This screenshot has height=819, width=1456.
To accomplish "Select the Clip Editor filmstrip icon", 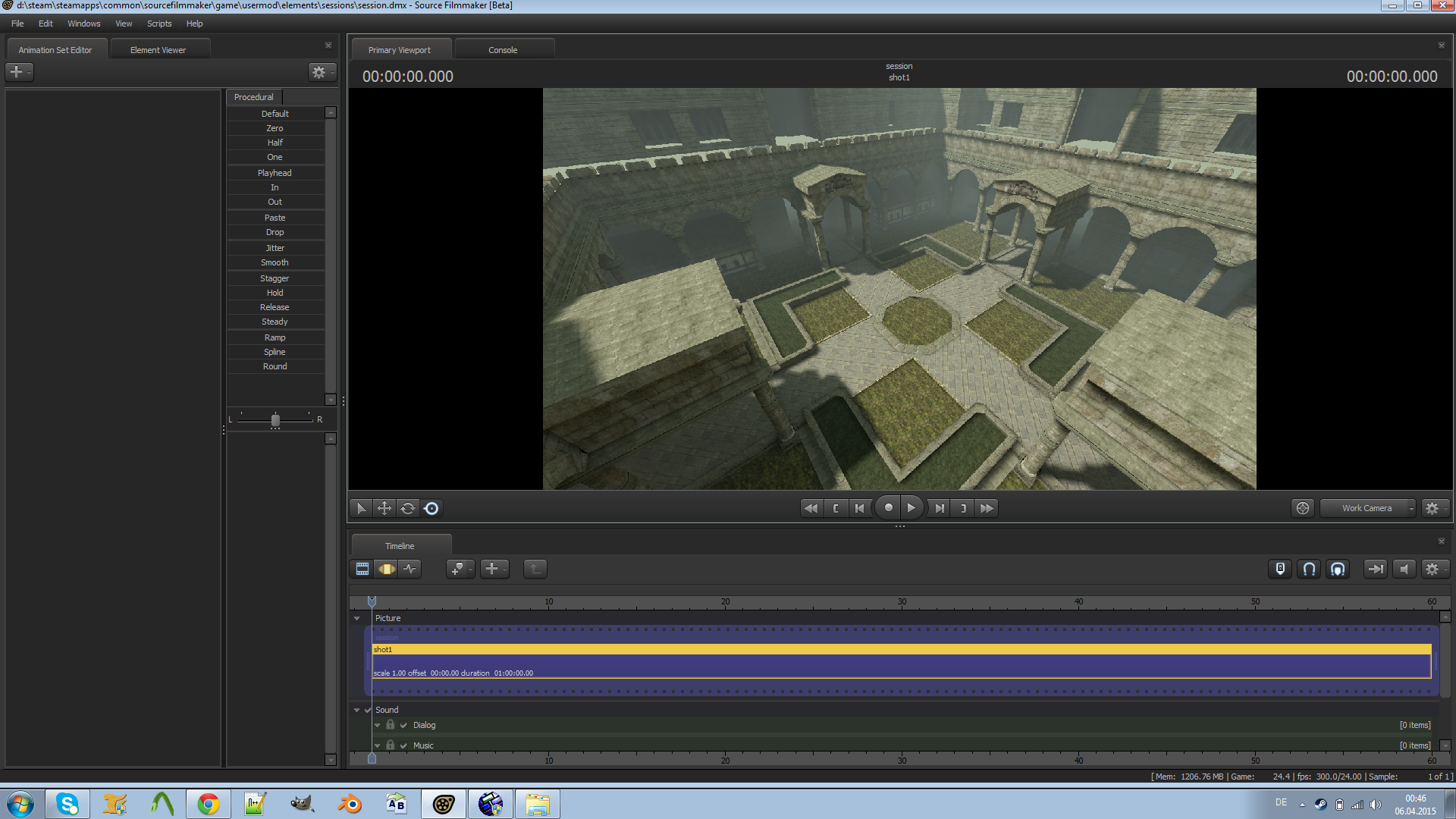I will click(362, 569).
